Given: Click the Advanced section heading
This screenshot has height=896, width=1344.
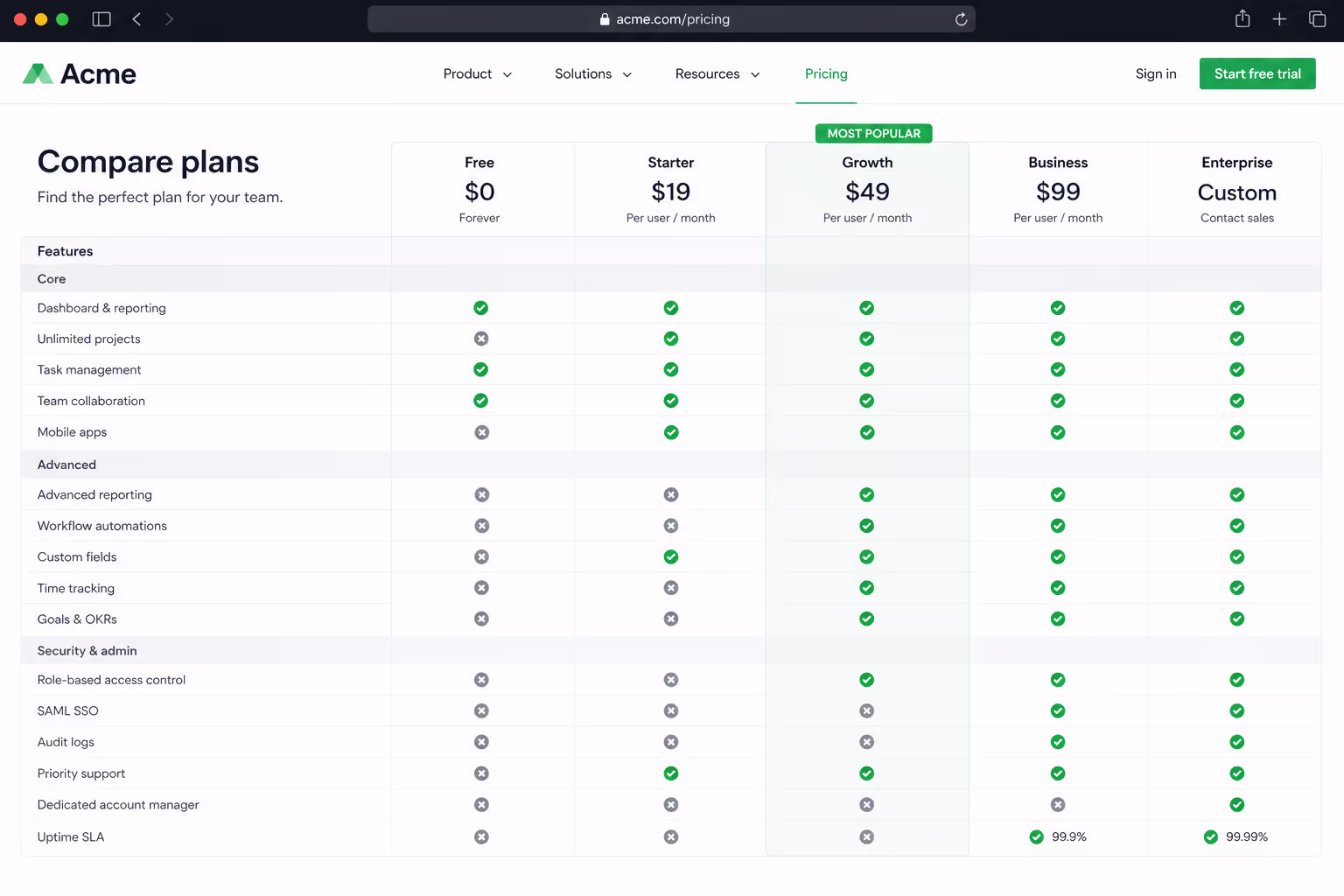Looking at the screenshot, I should click(66, 465).
